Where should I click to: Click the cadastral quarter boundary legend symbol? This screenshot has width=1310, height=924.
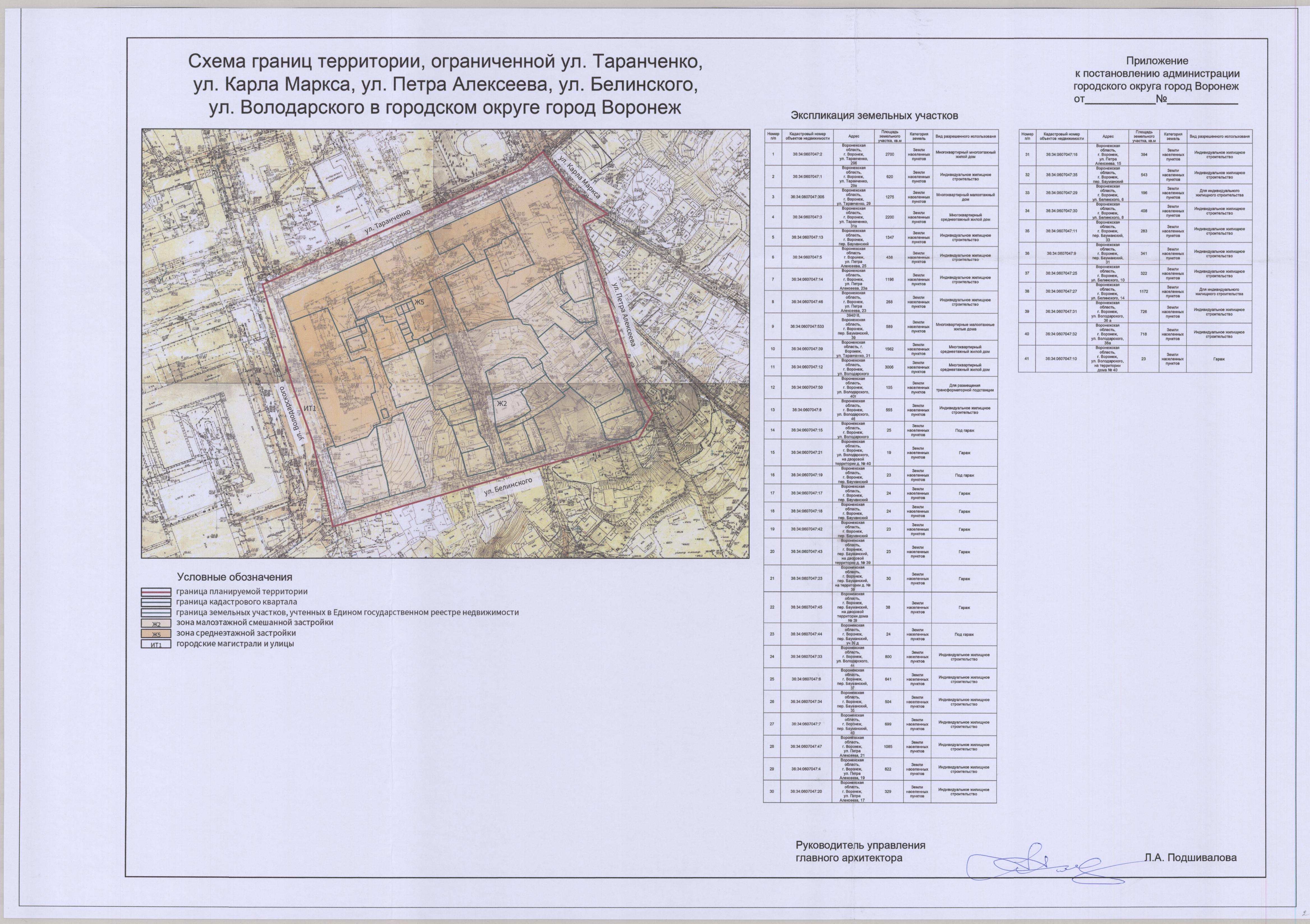156,602
